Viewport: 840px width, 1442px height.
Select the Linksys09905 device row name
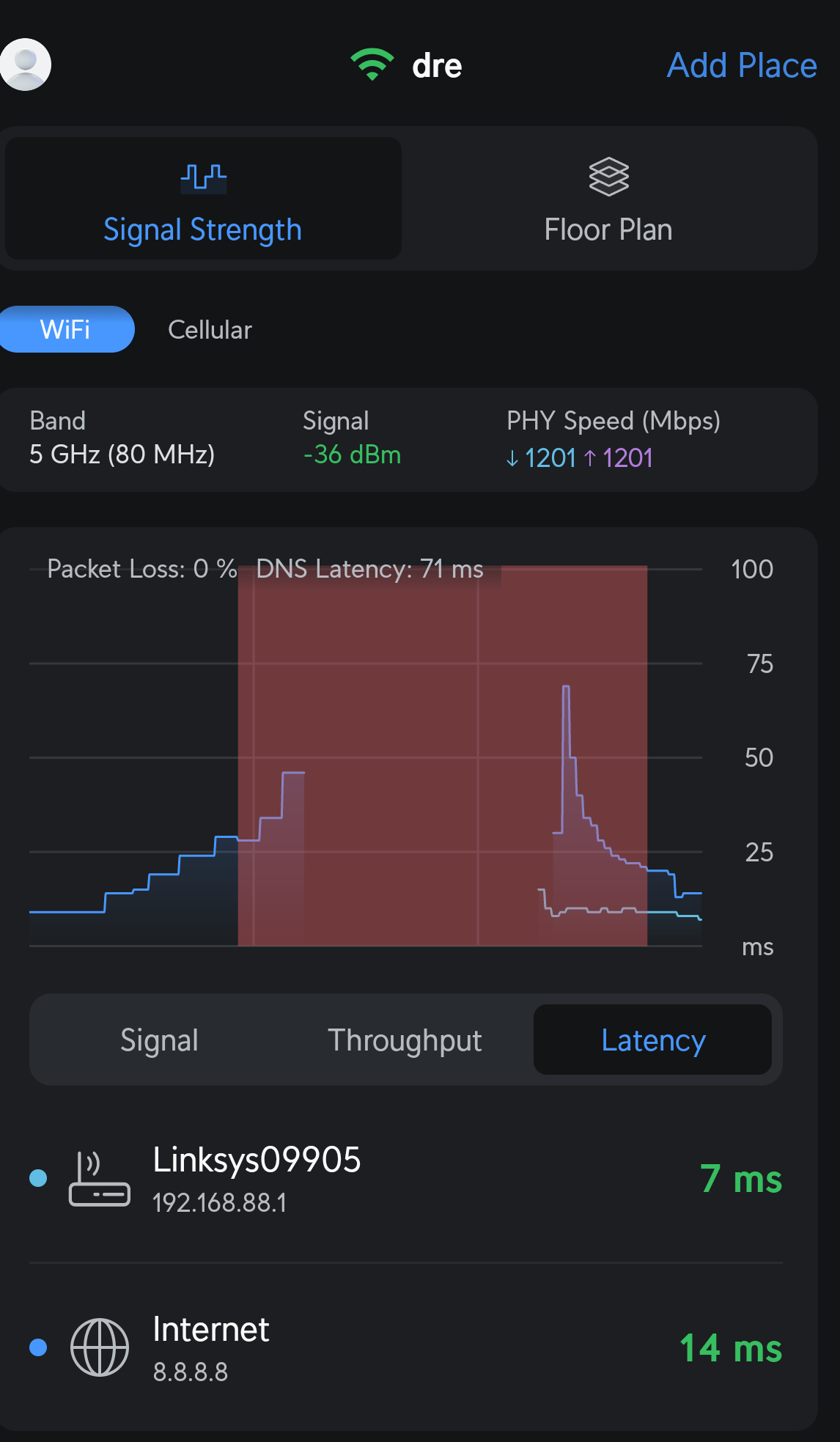257,1160
